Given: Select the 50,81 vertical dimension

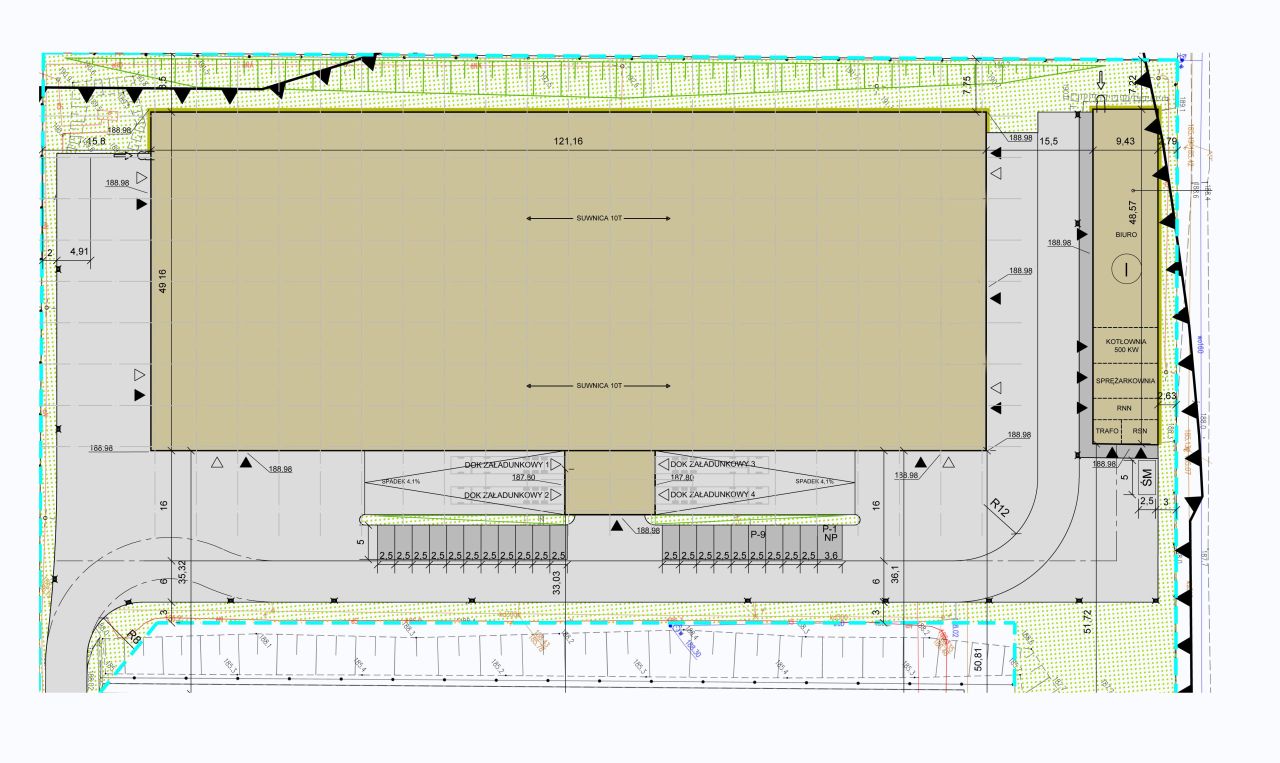Looking at the screenshot, I should click(980, 657).
